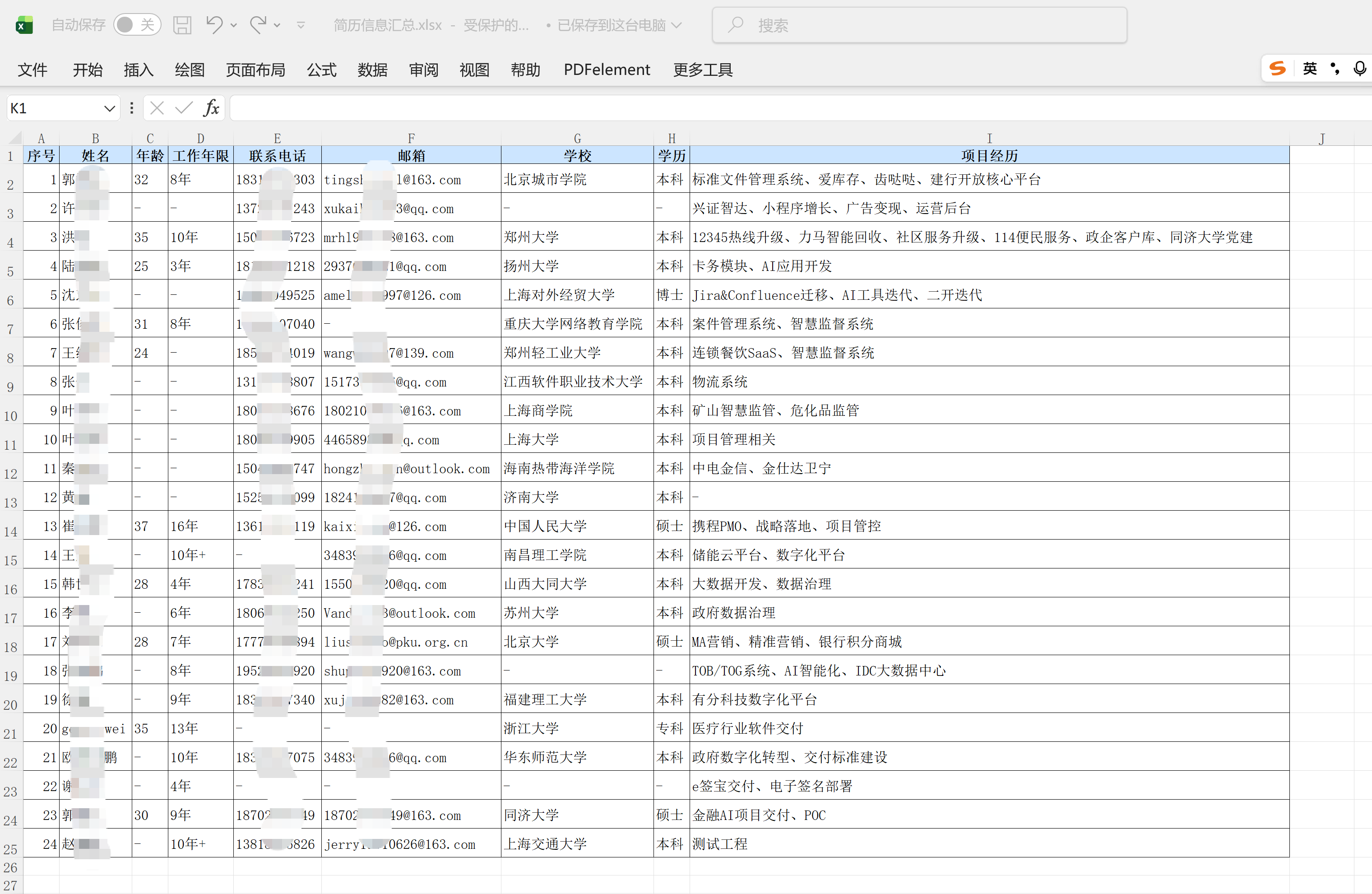The width and height of the screenshot is (1372, 894).
Task: Click the Name Box showing K1
Action: pos(55,108)
